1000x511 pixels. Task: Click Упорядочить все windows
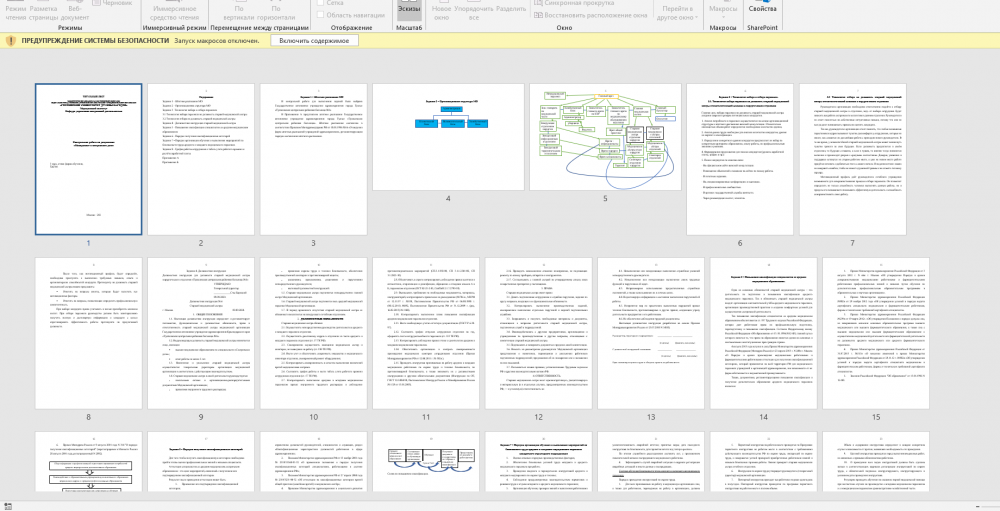pyautogui.click(x=474, y=11)
